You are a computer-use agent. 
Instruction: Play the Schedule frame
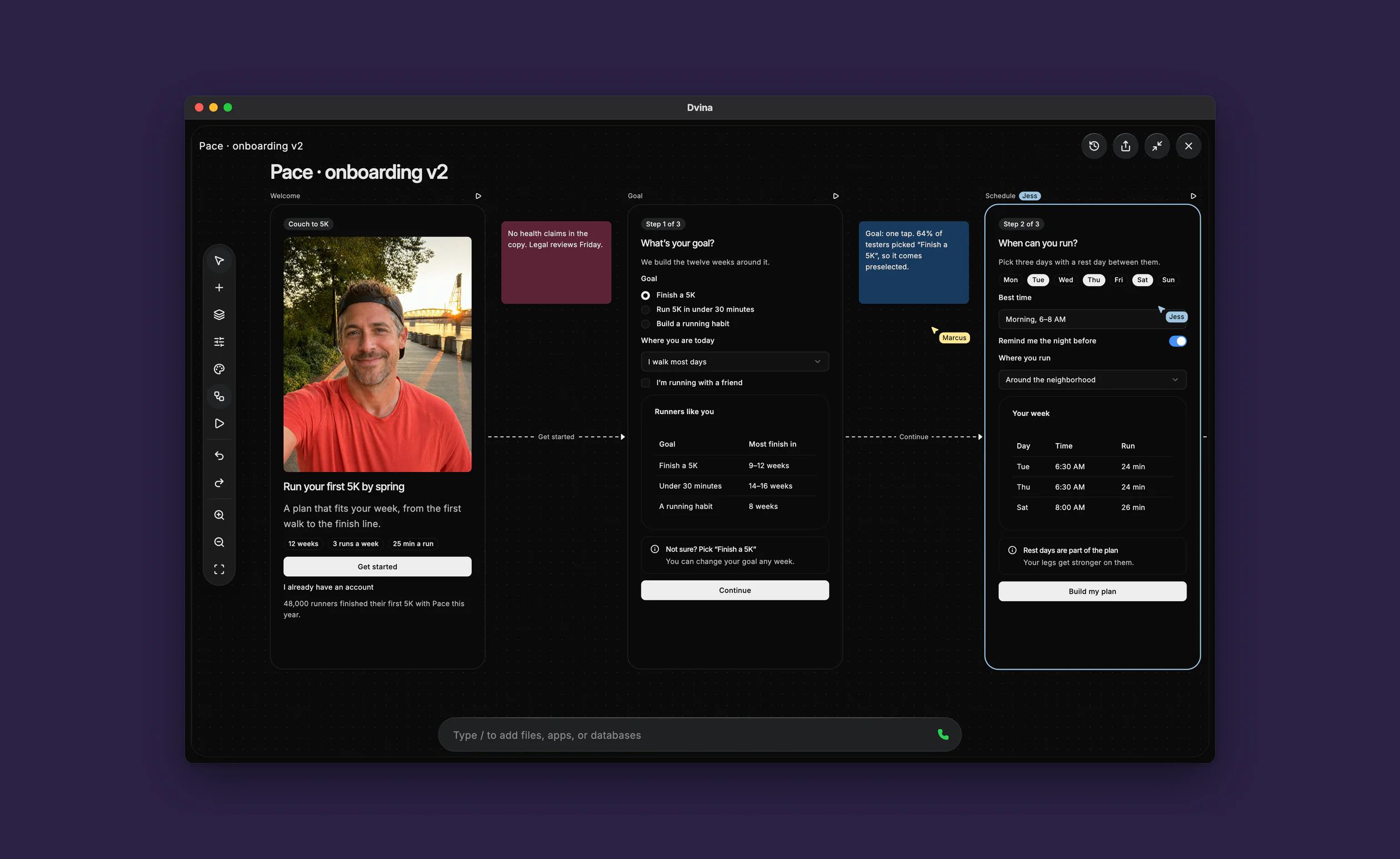1193,196
